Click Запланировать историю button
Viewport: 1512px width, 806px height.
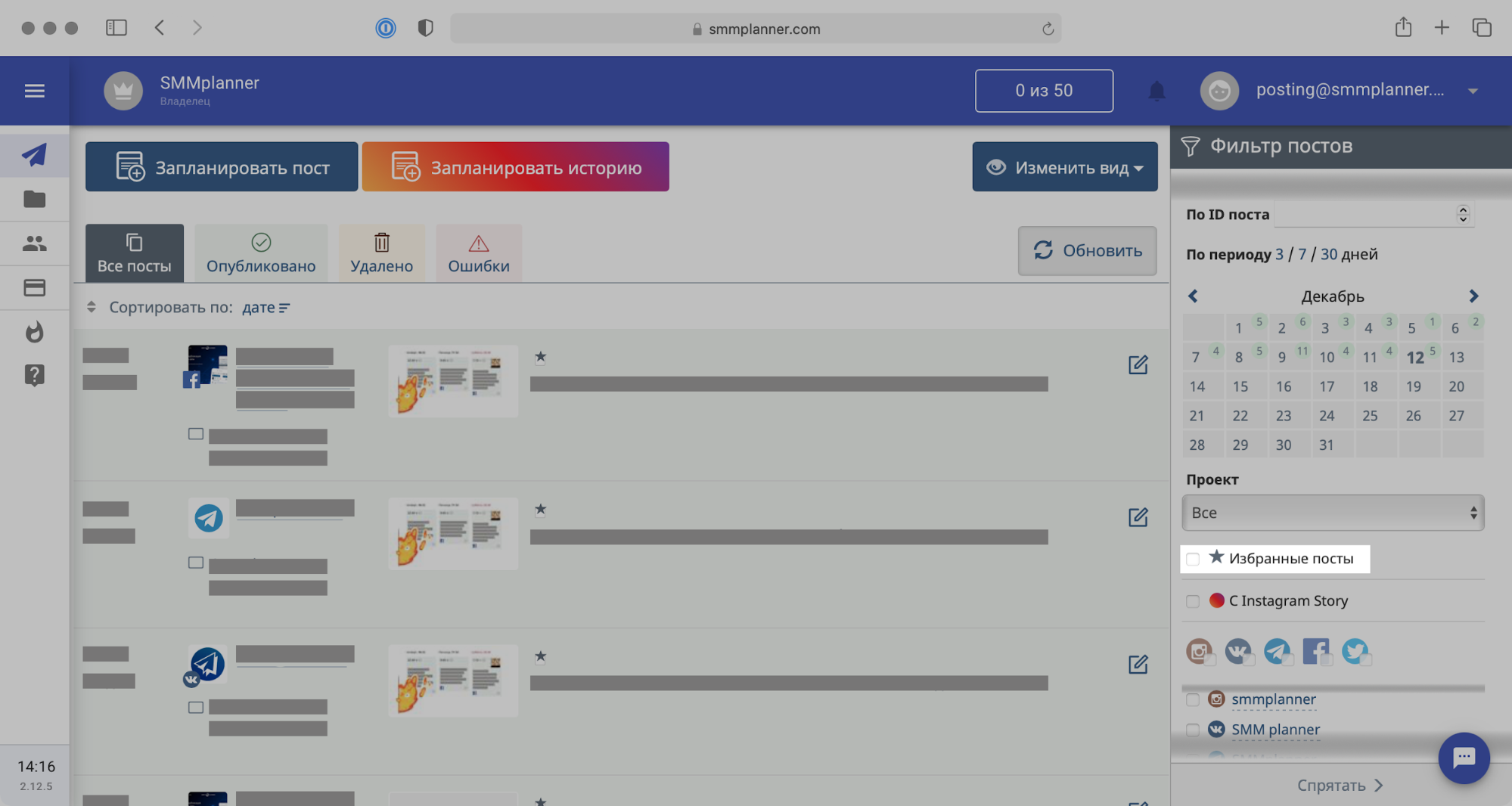click(516, 167)
